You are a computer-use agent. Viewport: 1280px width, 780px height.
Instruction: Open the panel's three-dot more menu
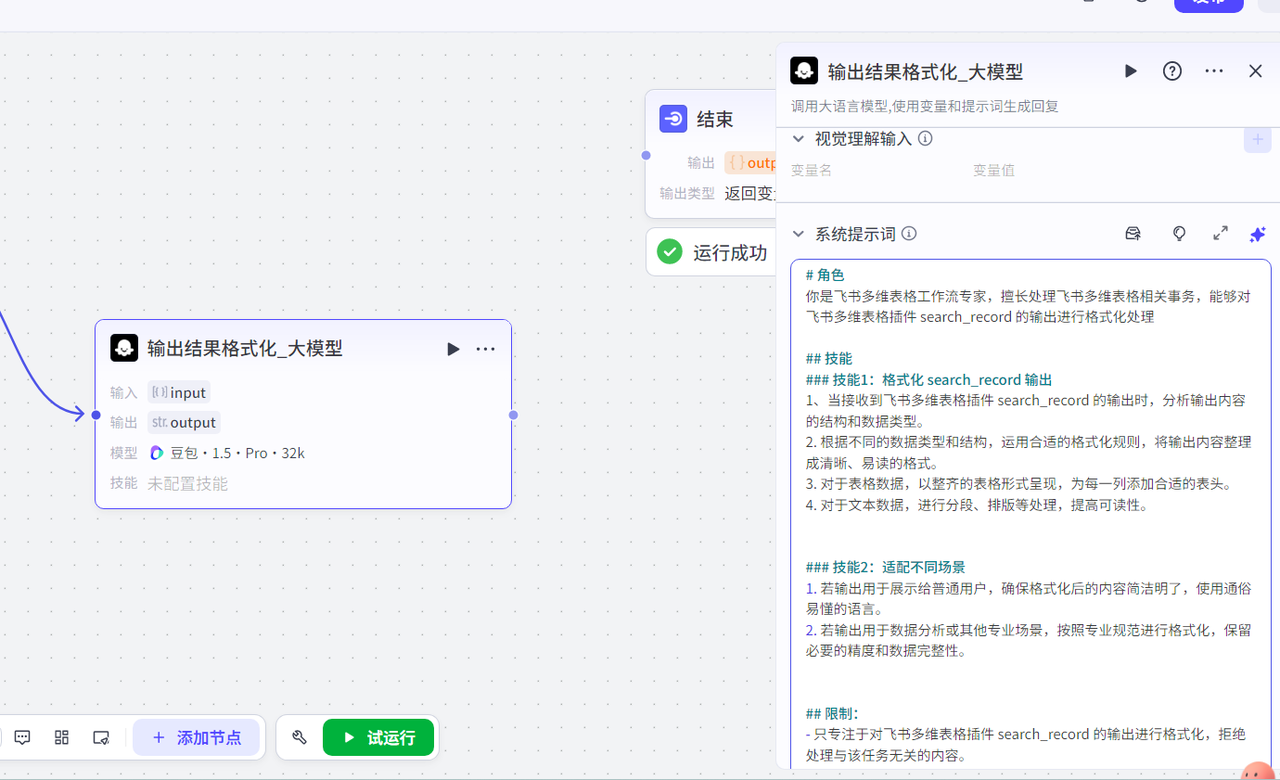(x=1214, y=71)
